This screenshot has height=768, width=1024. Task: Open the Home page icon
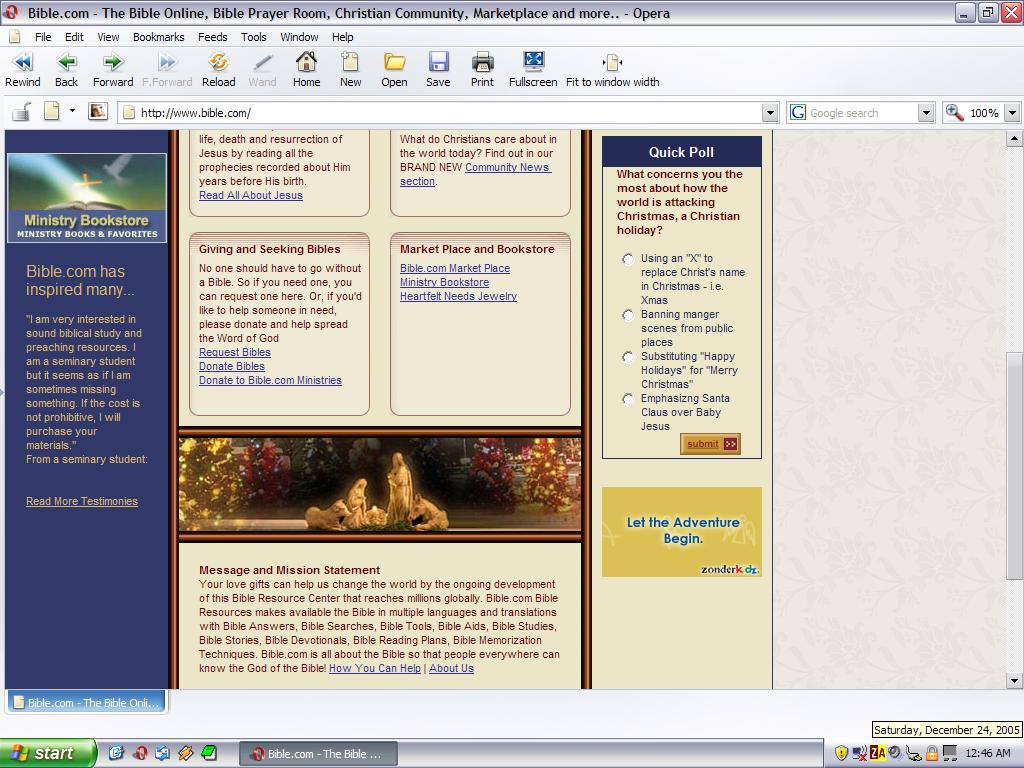(x=306, y=69)
